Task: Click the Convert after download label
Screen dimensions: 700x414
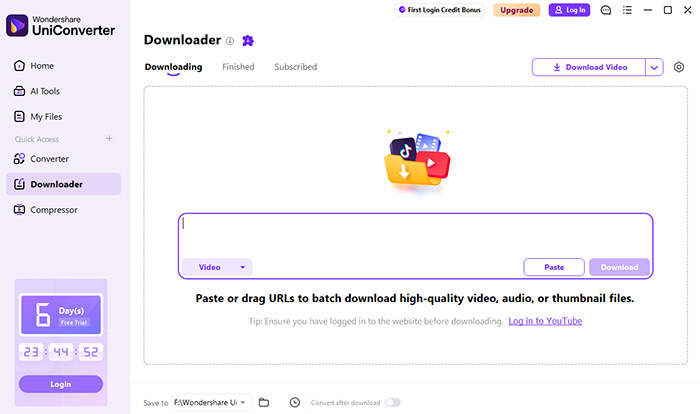Action: [x=345, y=403]
